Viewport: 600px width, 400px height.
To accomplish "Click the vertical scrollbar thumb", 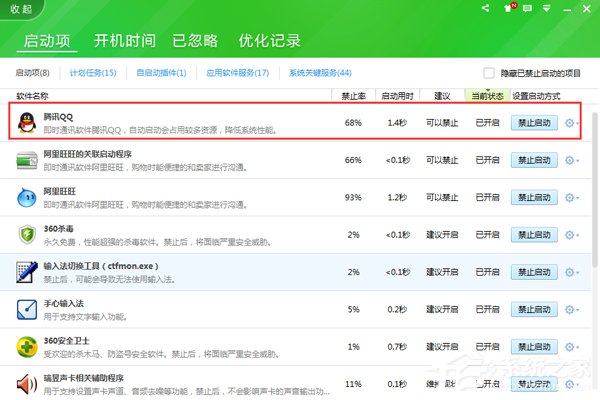I will (596, 189).
